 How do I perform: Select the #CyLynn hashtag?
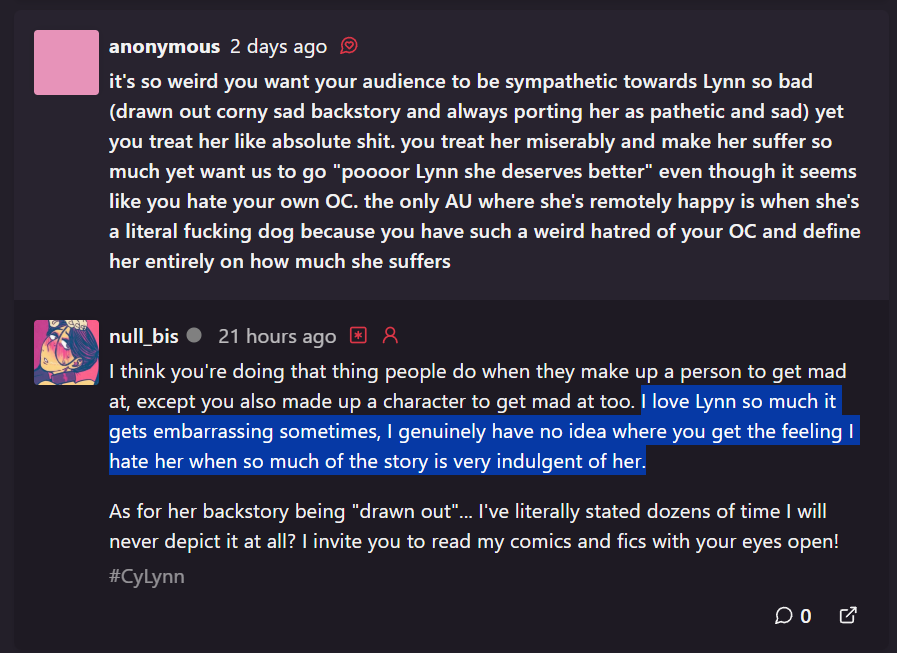[x=147, y=576]
